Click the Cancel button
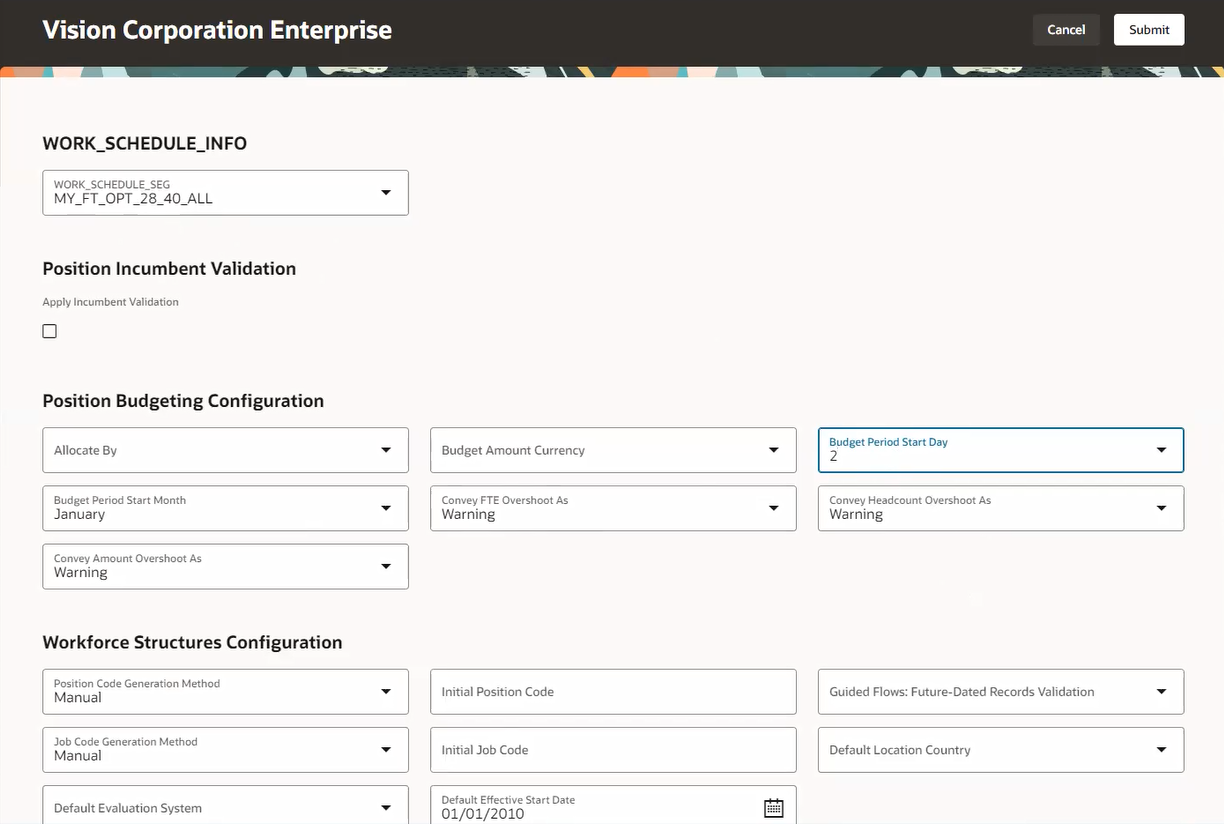 point(1066,30)
